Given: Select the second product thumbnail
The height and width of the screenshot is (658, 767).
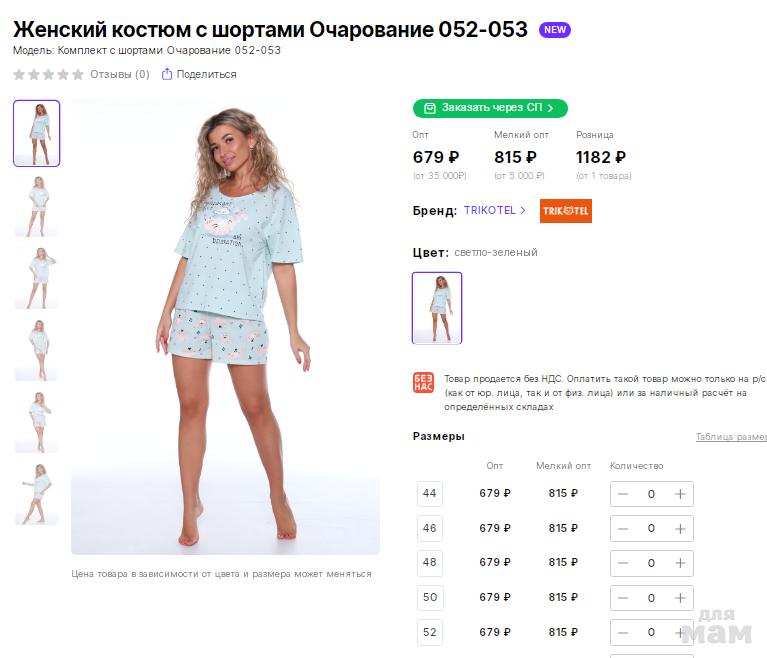Looking at the screenshot, I should [36, 205].
